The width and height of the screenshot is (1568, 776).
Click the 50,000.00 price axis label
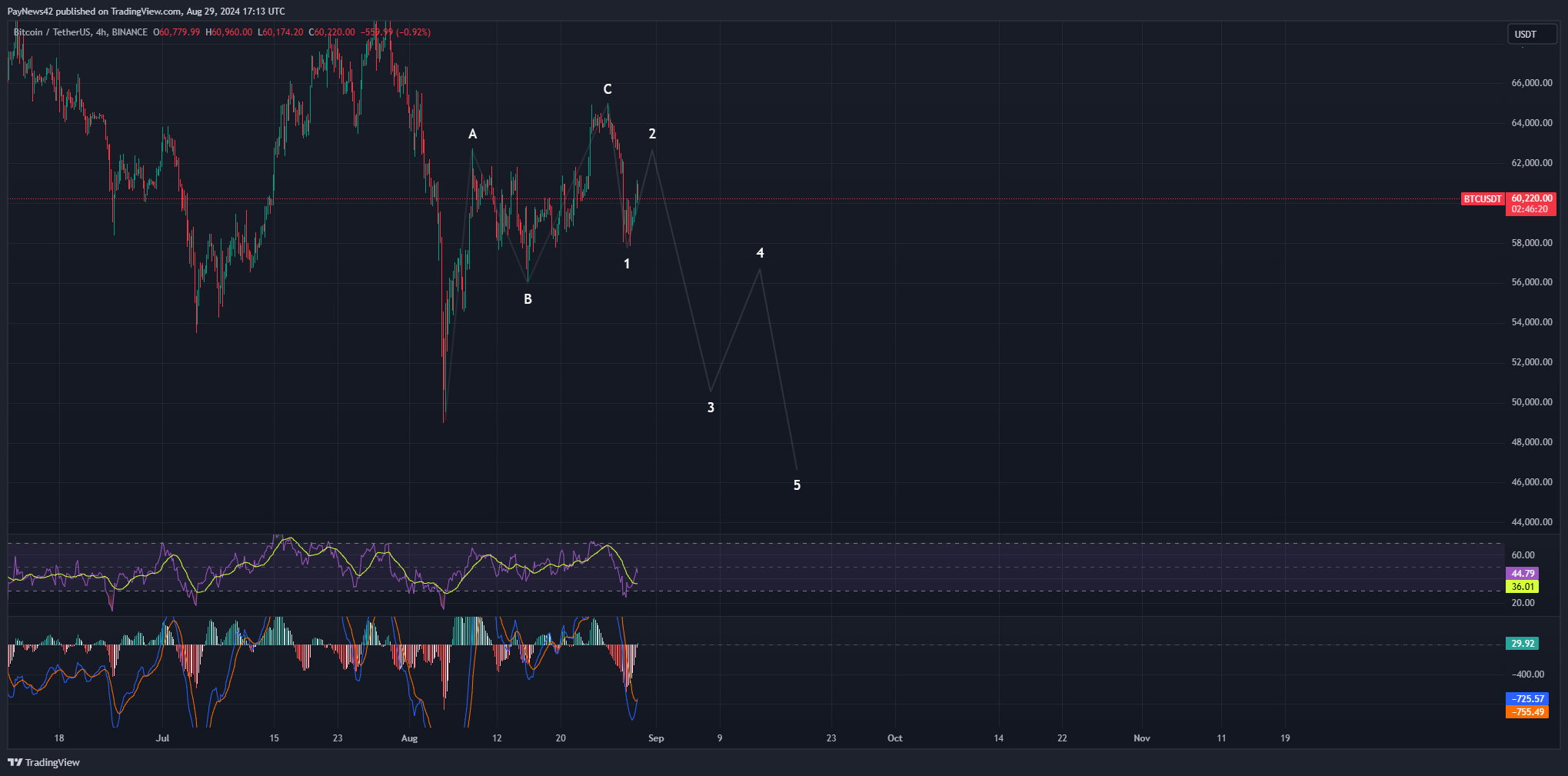1532,402
